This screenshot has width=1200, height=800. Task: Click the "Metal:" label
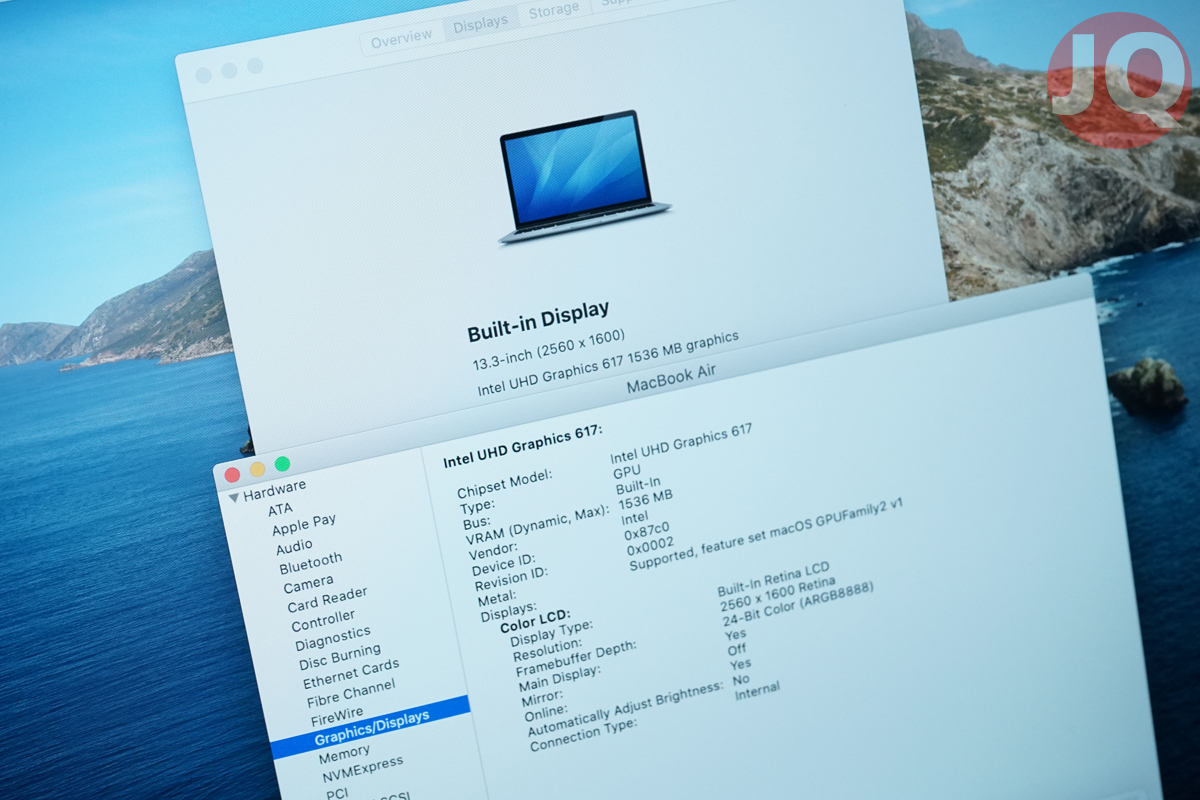496,599
